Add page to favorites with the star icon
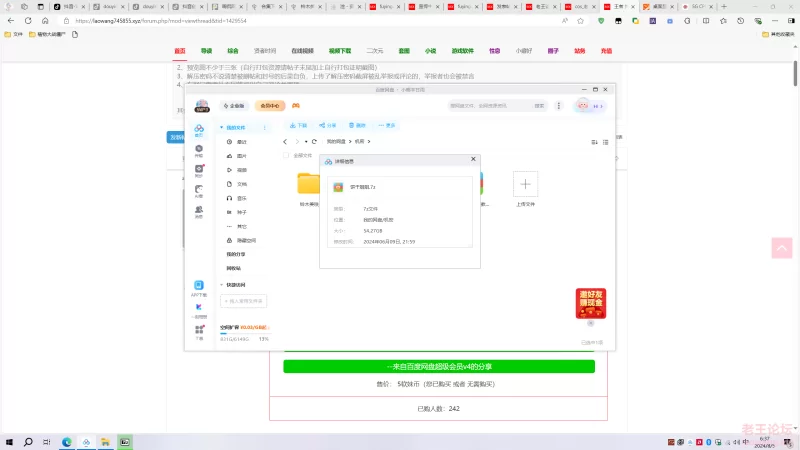Viewport: 800px width, 450px height. (x=581, y=21)
